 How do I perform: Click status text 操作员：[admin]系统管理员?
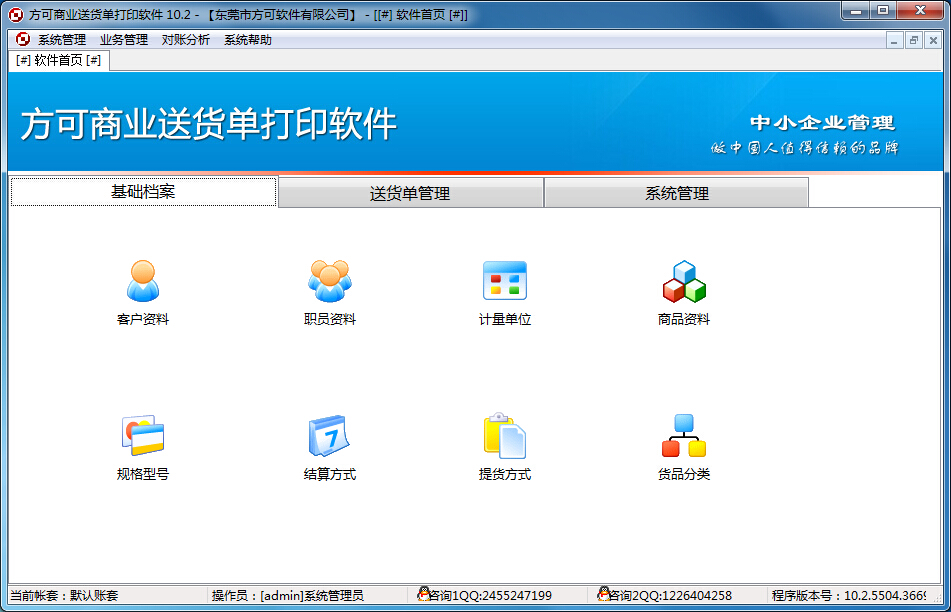pyautogui.click(x=287, y=596)
